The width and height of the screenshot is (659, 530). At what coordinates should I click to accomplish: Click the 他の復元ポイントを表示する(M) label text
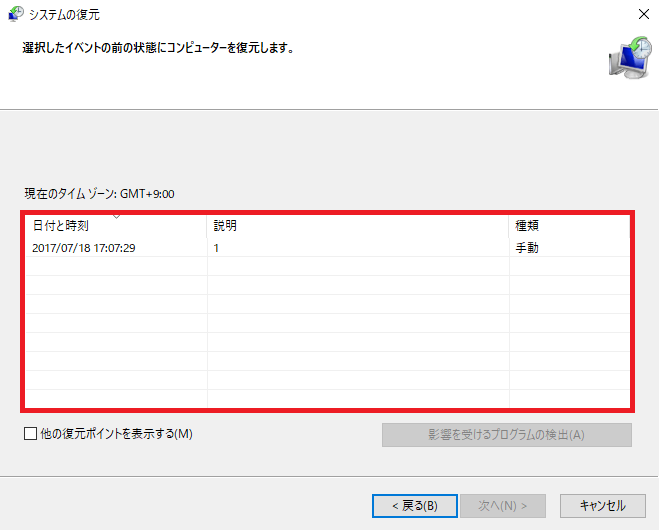(x=116, y=433)
